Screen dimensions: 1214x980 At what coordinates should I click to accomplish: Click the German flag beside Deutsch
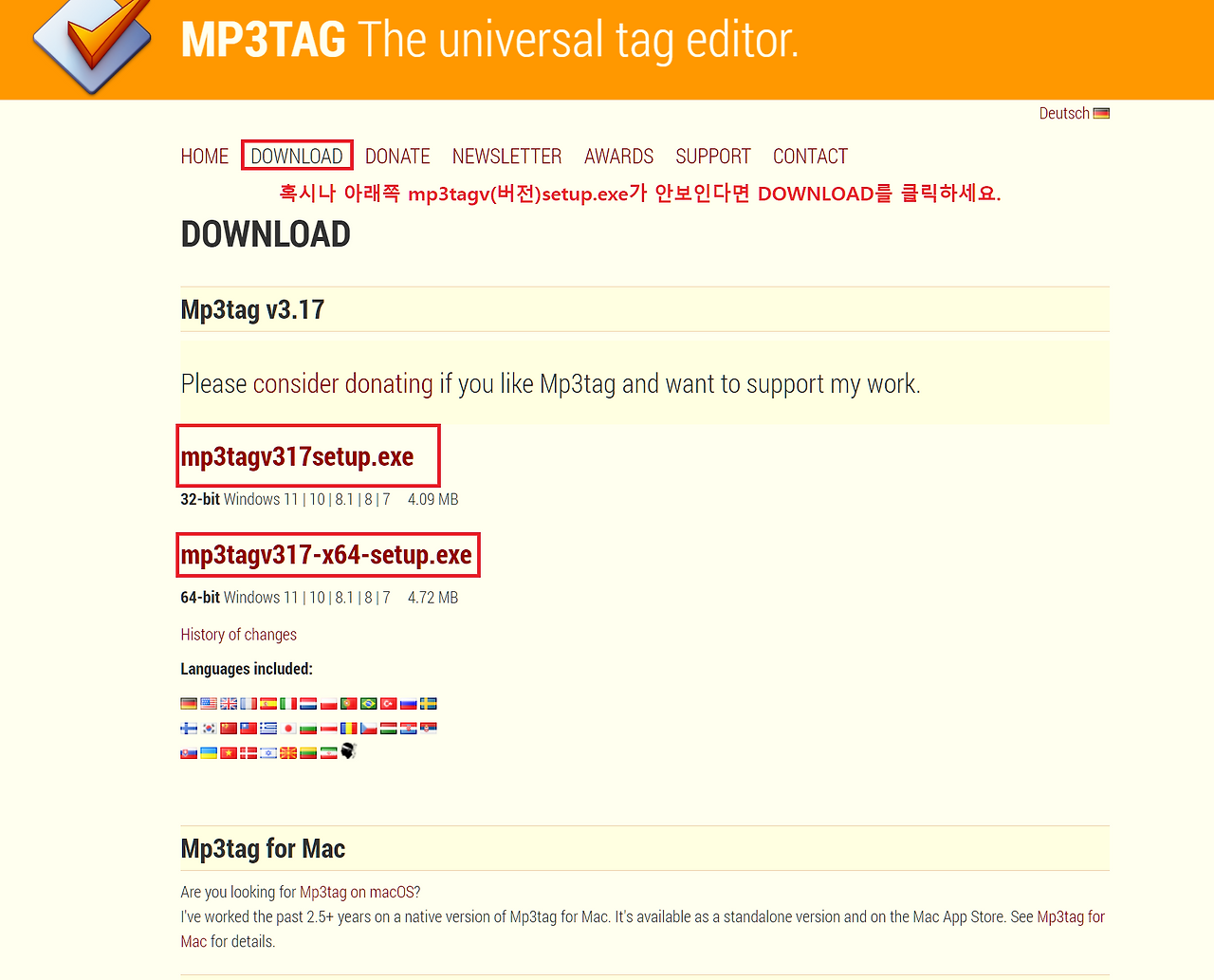(1101, 113)
